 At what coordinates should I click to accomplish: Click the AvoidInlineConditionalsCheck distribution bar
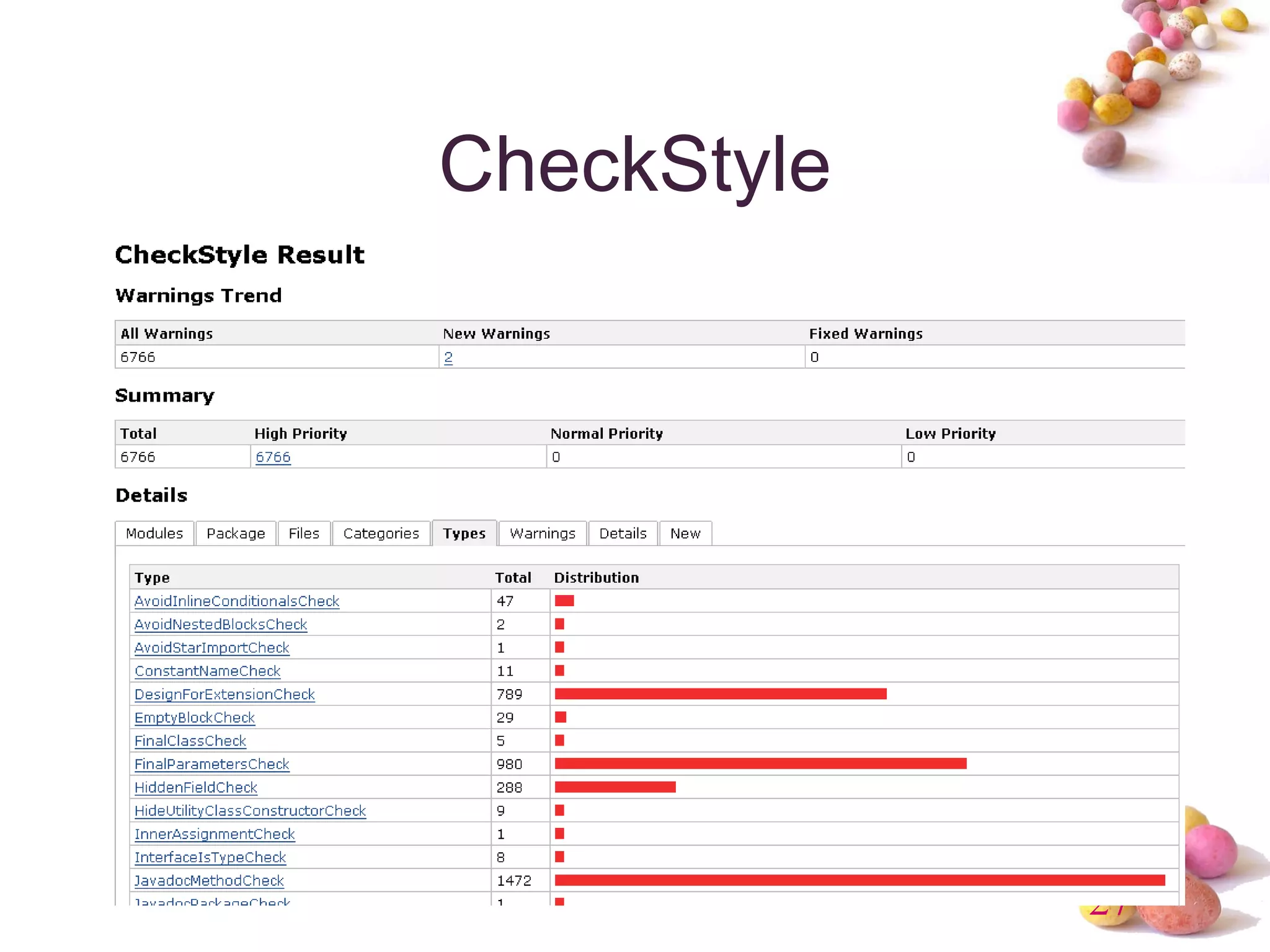click(564, 601)
